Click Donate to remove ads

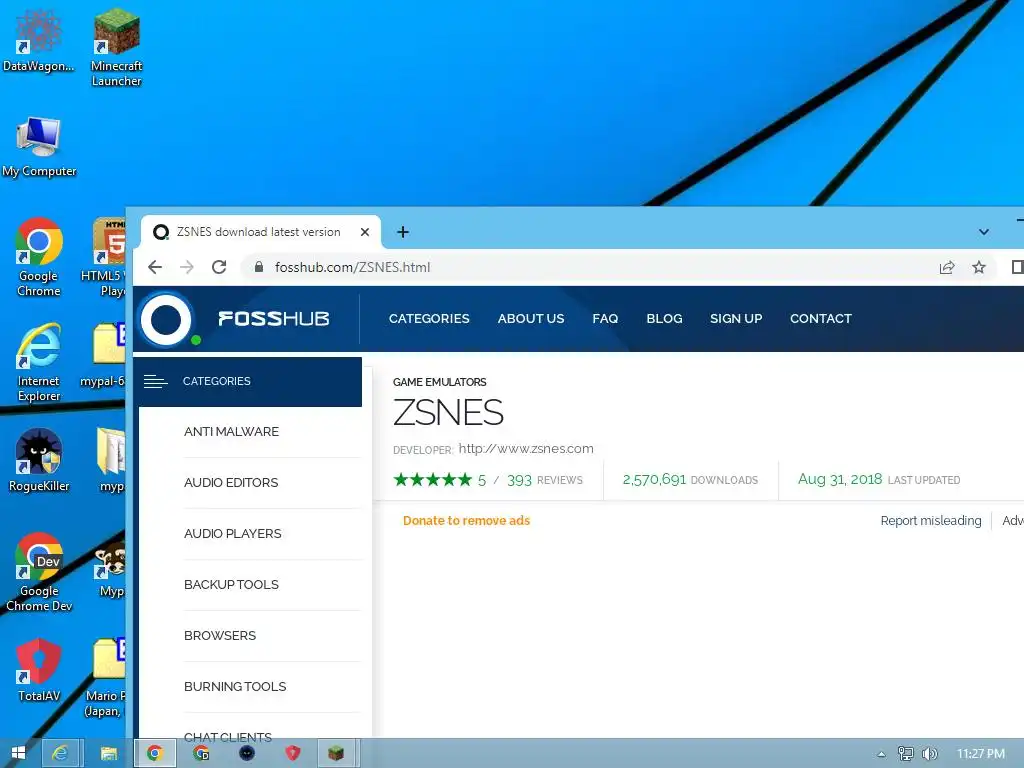pos(466,520)
